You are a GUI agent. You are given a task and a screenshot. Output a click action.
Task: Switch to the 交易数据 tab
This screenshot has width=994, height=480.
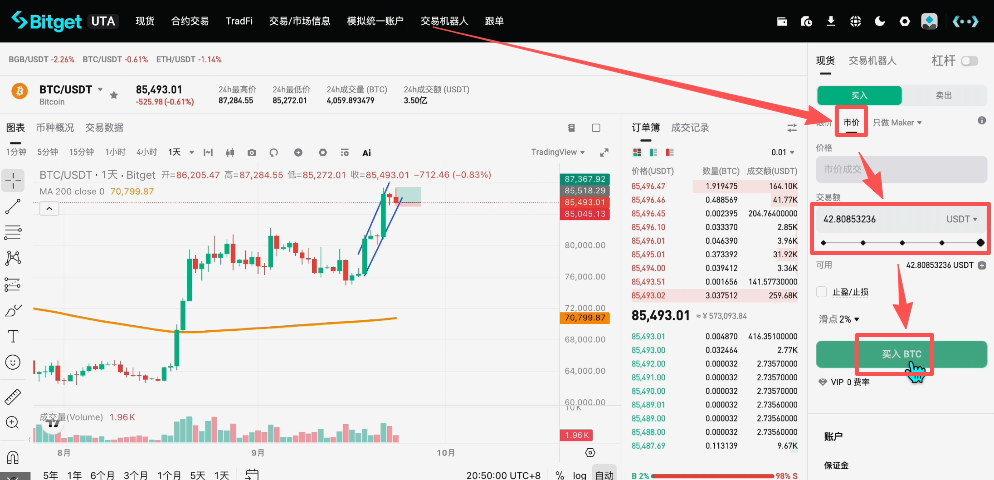tap(105, 127)
